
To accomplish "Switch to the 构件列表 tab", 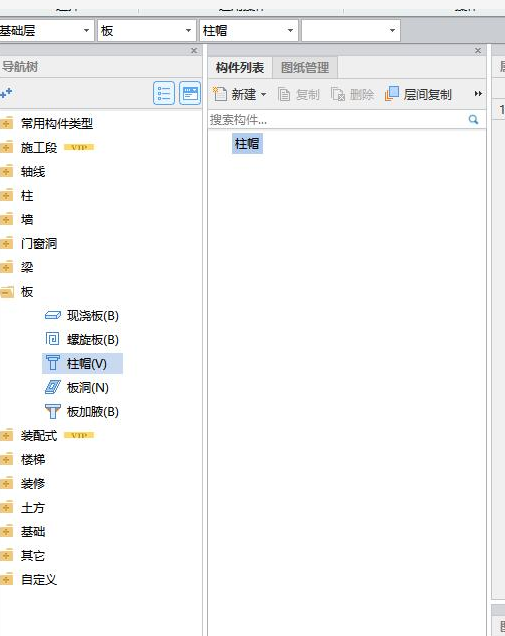I will click(240, 67).
